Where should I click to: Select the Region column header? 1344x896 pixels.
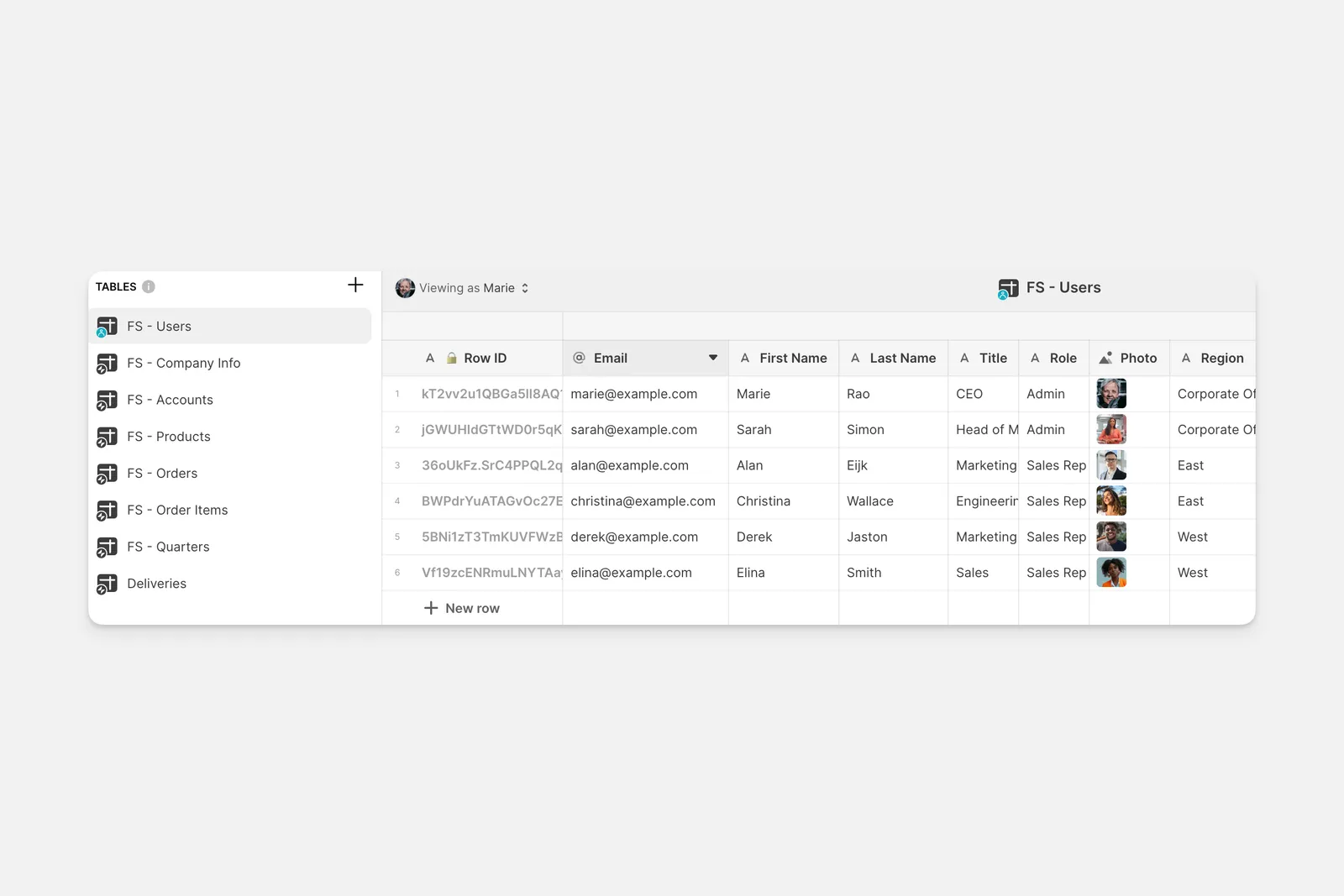coord(1213,358)
